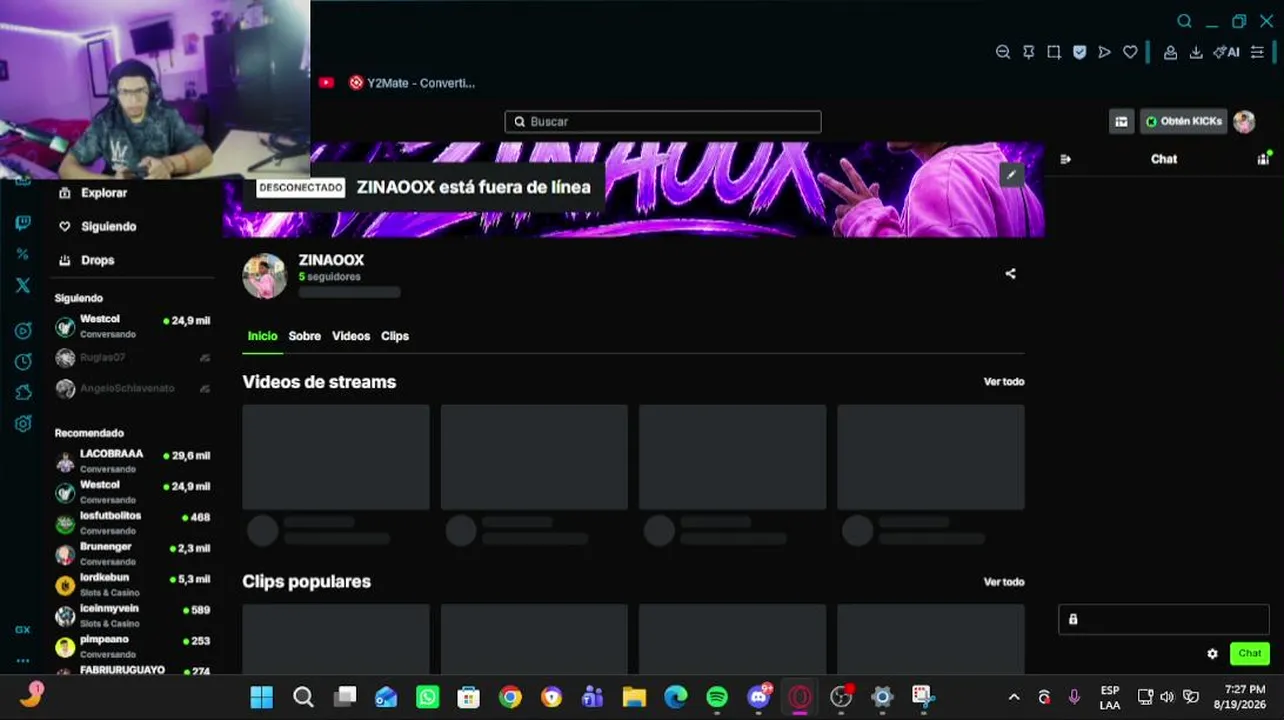
Task: Open recommended channel losfutbolitos
Action: click(133, 522)
